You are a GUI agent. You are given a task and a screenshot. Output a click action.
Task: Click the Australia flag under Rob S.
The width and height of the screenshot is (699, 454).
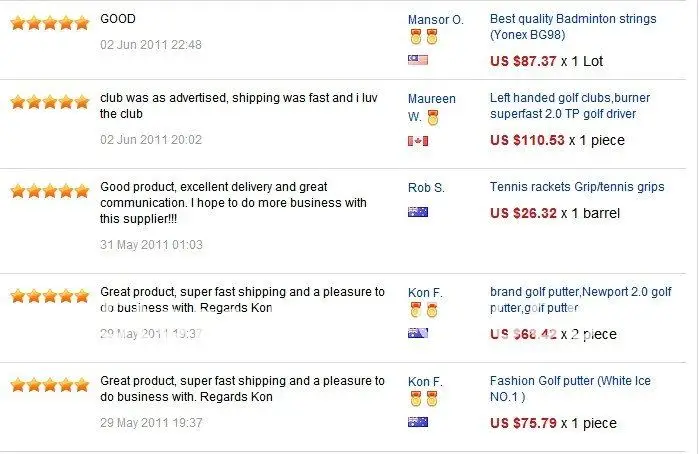[418, 212]
